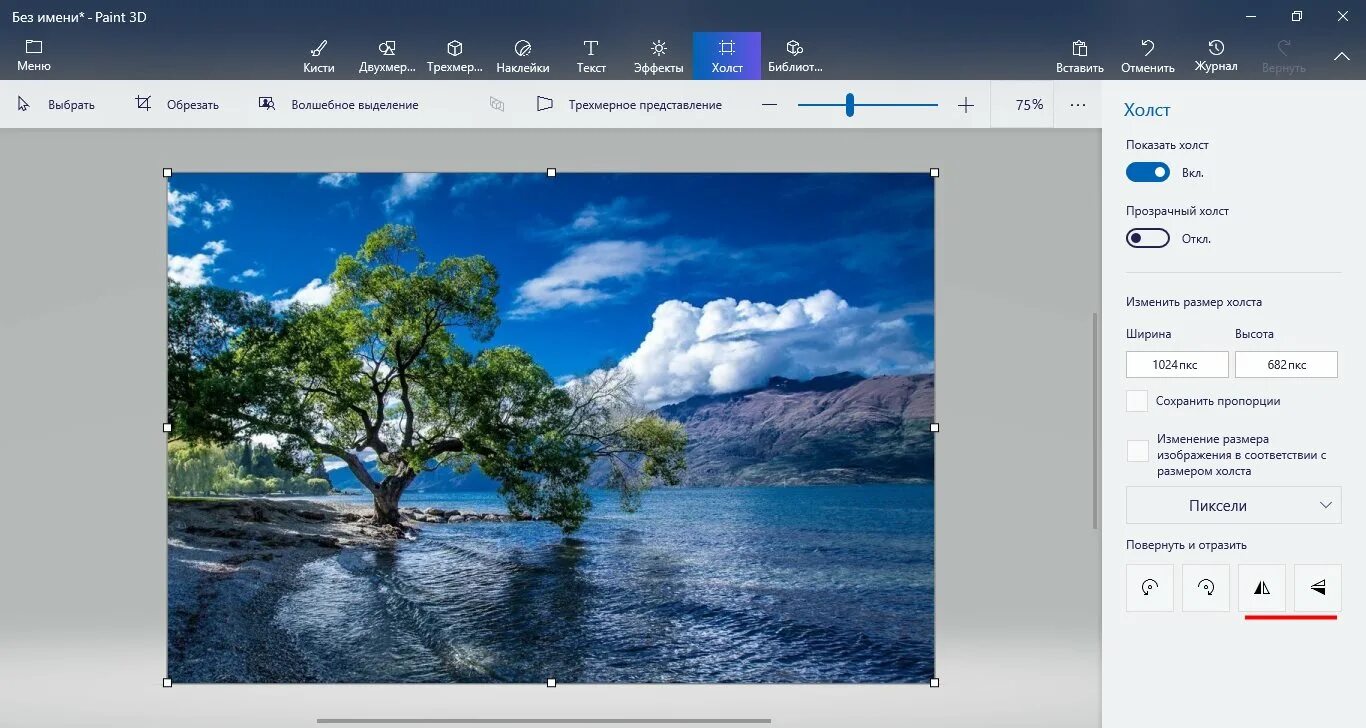
Task: Click the canvas bottom-center resize handle
Action: click(x=551, y=683)
